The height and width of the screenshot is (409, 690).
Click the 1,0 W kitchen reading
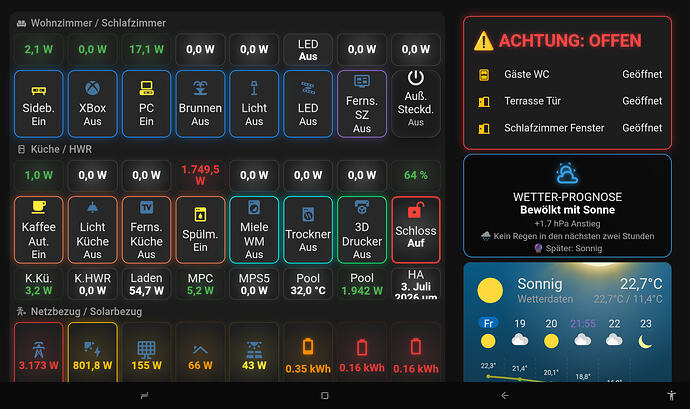click(x=39, y=175)
